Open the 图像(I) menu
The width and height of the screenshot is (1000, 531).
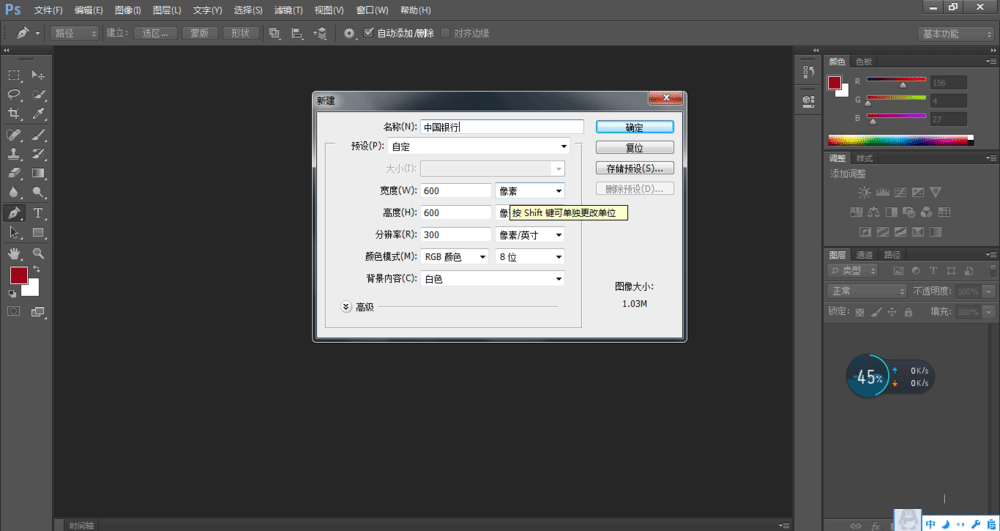pos(128,10)
